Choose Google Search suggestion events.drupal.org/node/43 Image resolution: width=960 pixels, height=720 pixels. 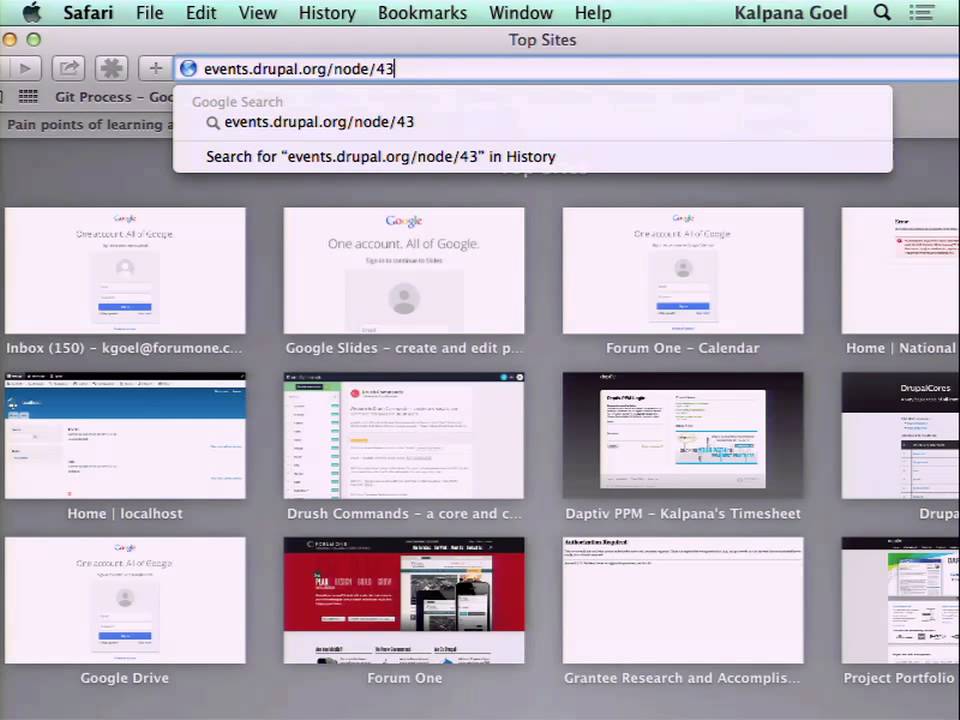533,122
